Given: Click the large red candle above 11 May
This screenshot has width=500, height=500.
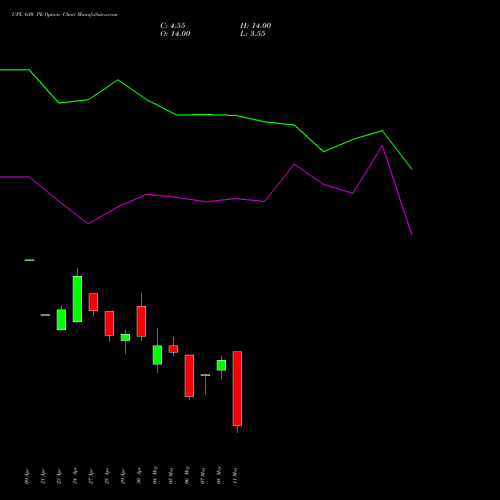Looking at the screenshot, I should (237, 388).
